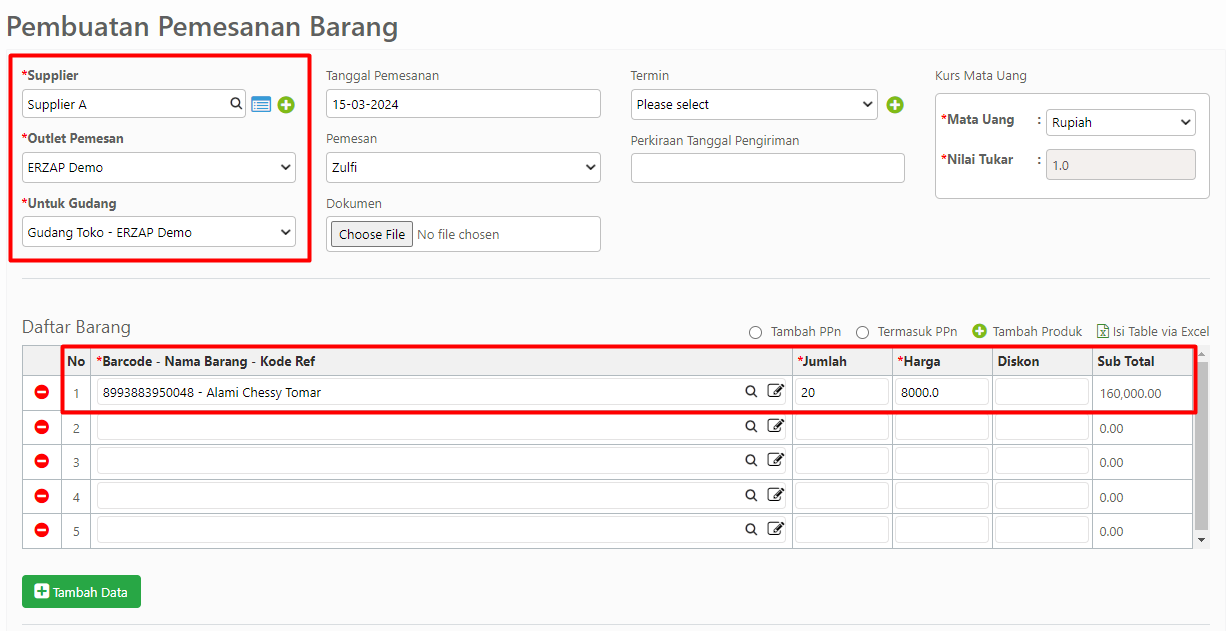
Task: Click the Jumlah field showing 20
Action: tap(842, 392)
